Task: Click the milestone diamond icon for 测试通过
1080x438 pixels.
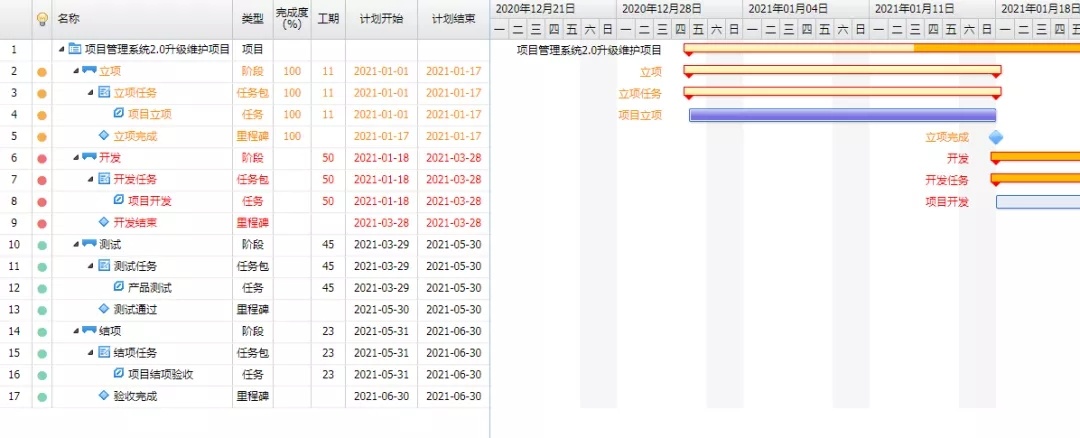Action: pos(104,309)
